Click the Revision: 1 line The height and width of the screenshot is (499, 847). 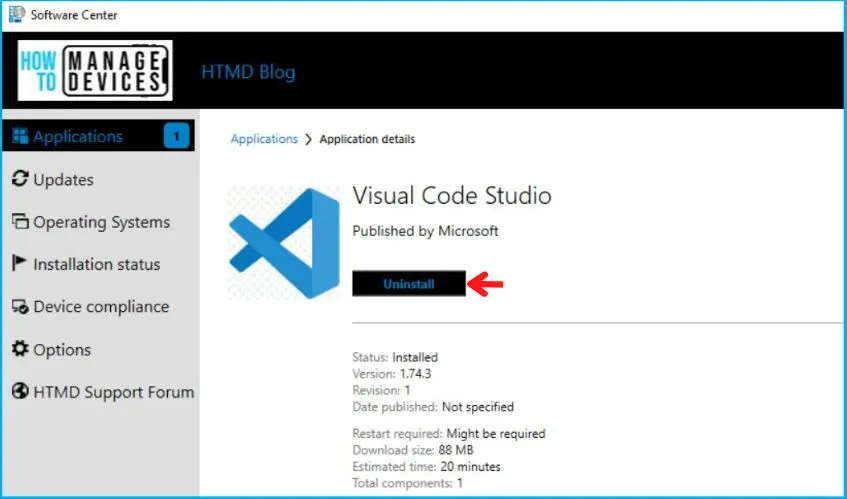(x=381, y=390)
